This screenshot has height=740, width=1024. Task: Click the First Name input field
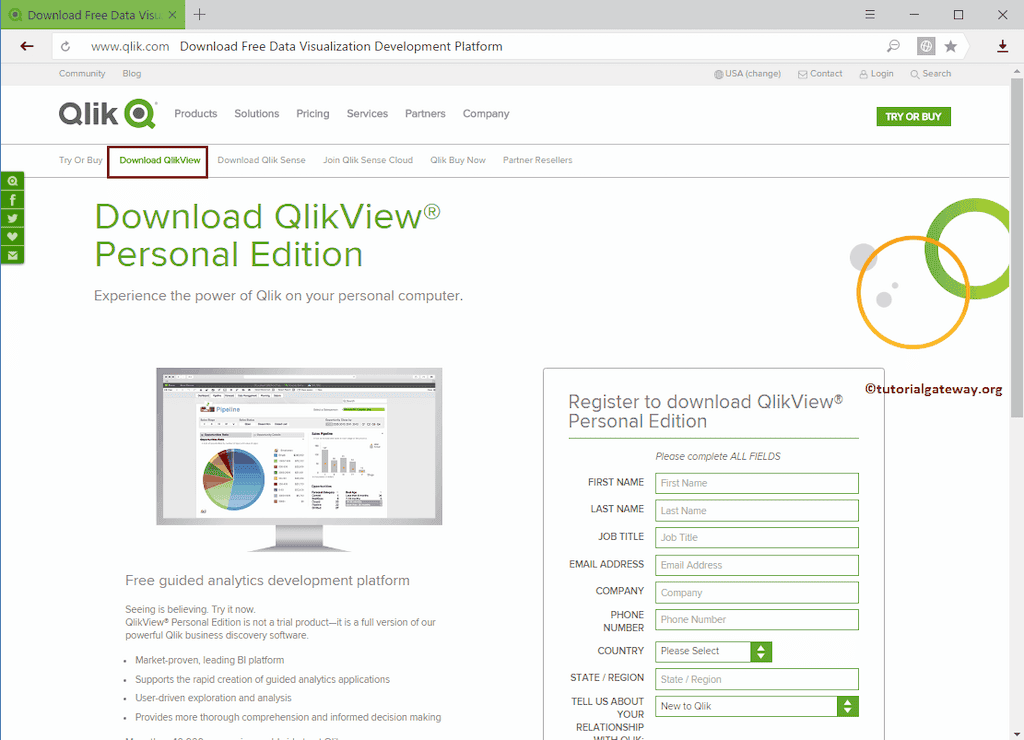pyautogui.click(x=756, y=483)
